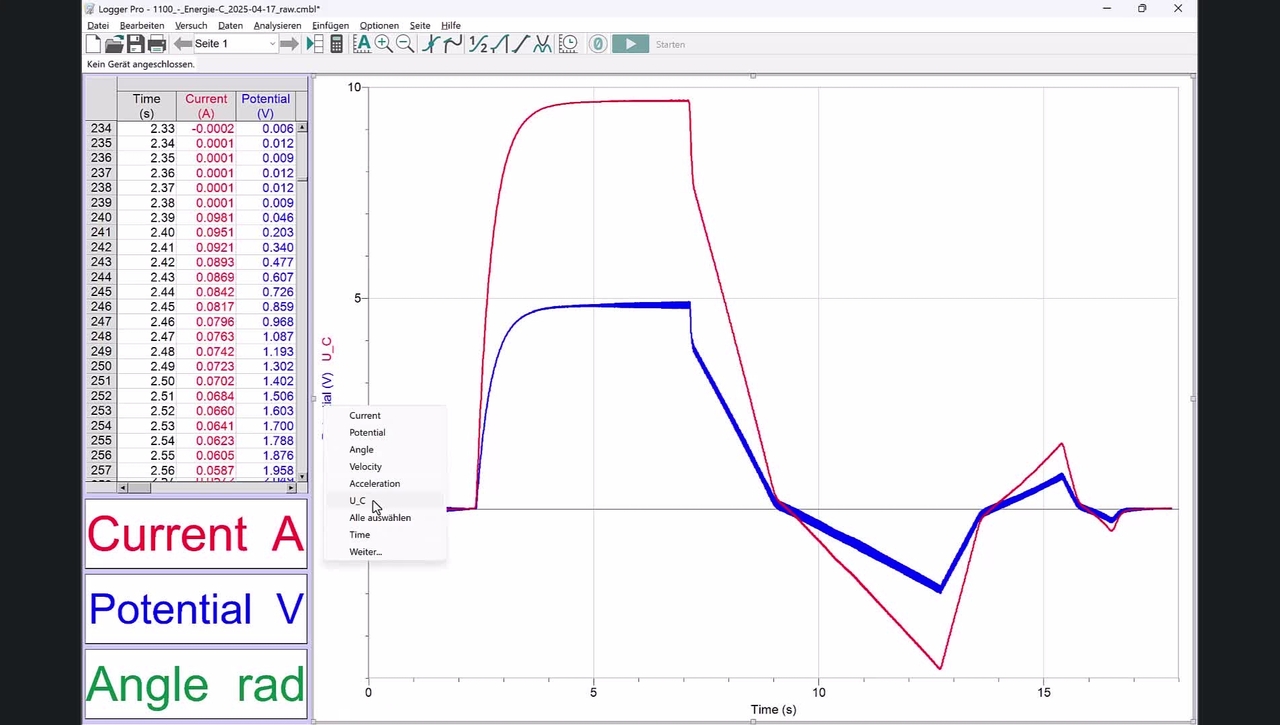Click time value 2.50 in row 251
The width and height of the screenshot is (1280, 725).
point(162,381)
